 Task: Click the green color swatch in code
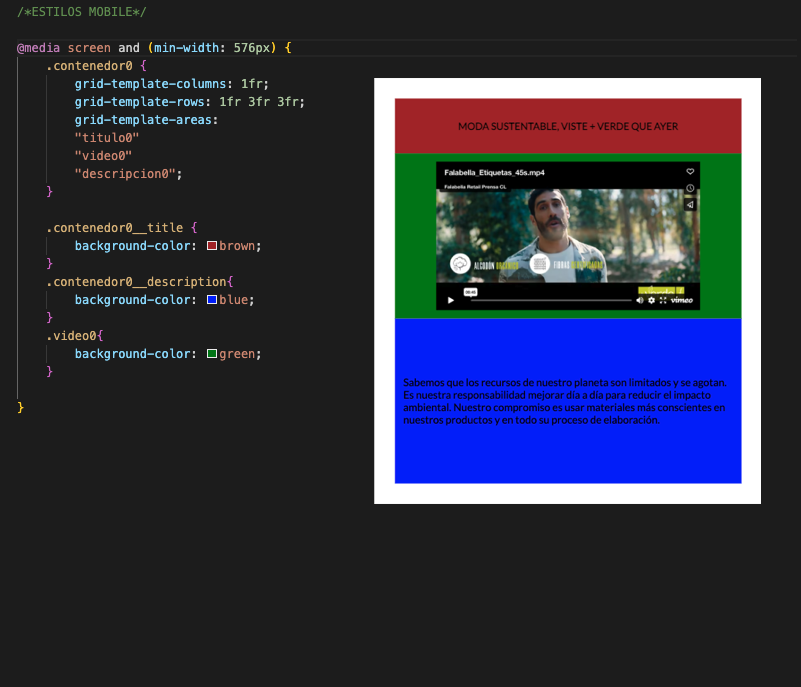[x=211, y=353]
